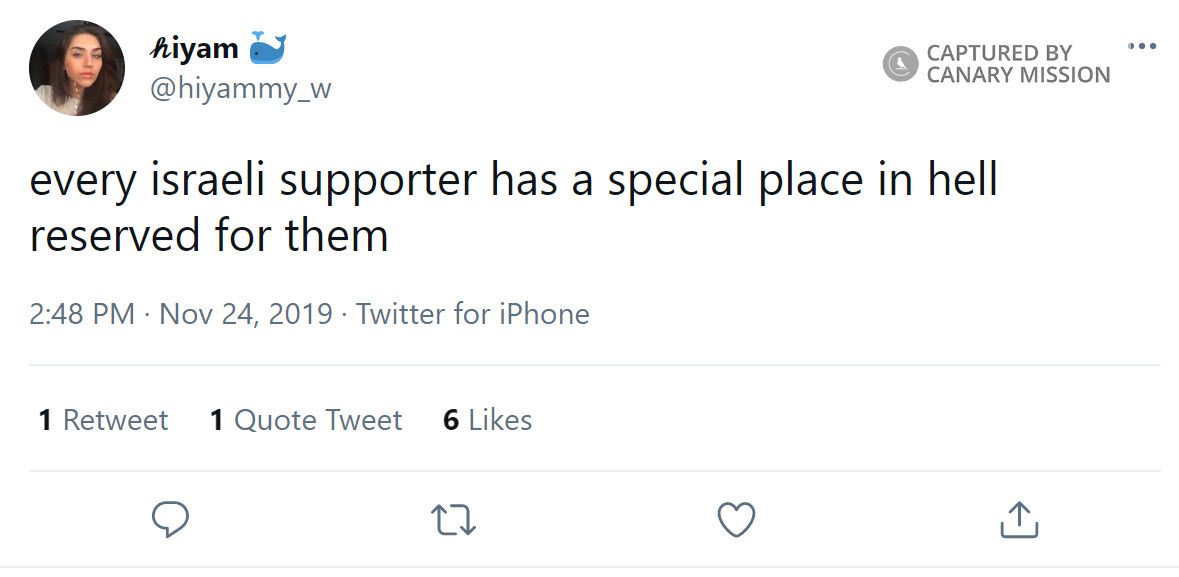Click the reply speech bubble icon
The width and height of the screenshot is (1179, 577).
pyautogui.click(x=172, y=517)
